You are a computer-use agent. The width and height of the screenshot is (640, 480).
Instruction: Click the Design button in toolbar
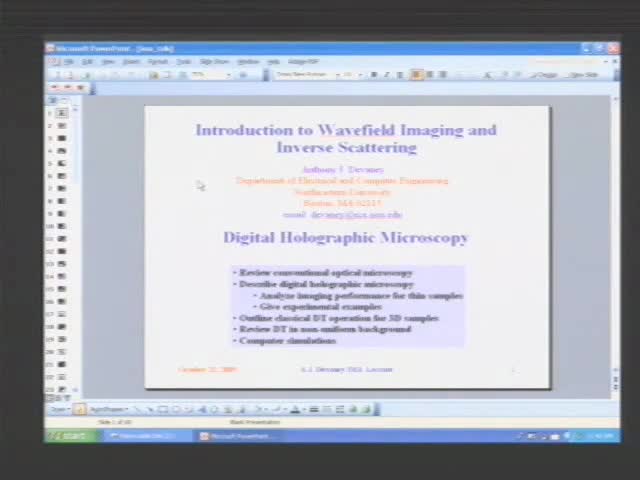(x=544, y=75)
